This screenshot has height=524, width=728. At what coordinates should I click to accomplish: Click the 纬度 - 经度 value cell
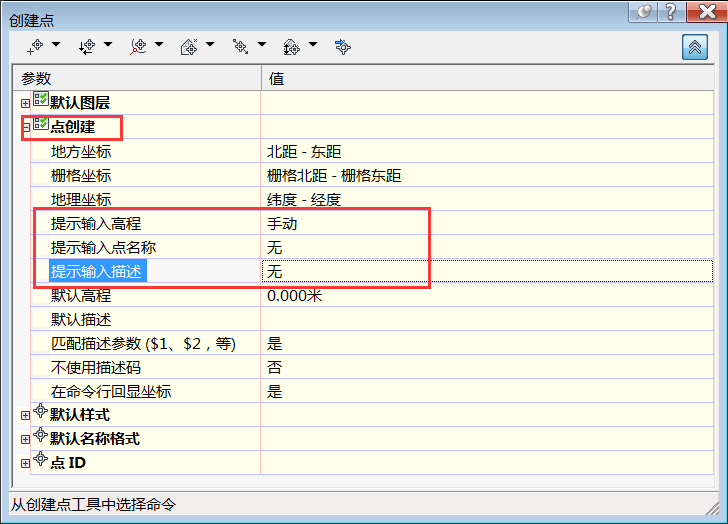pos(487,199)
